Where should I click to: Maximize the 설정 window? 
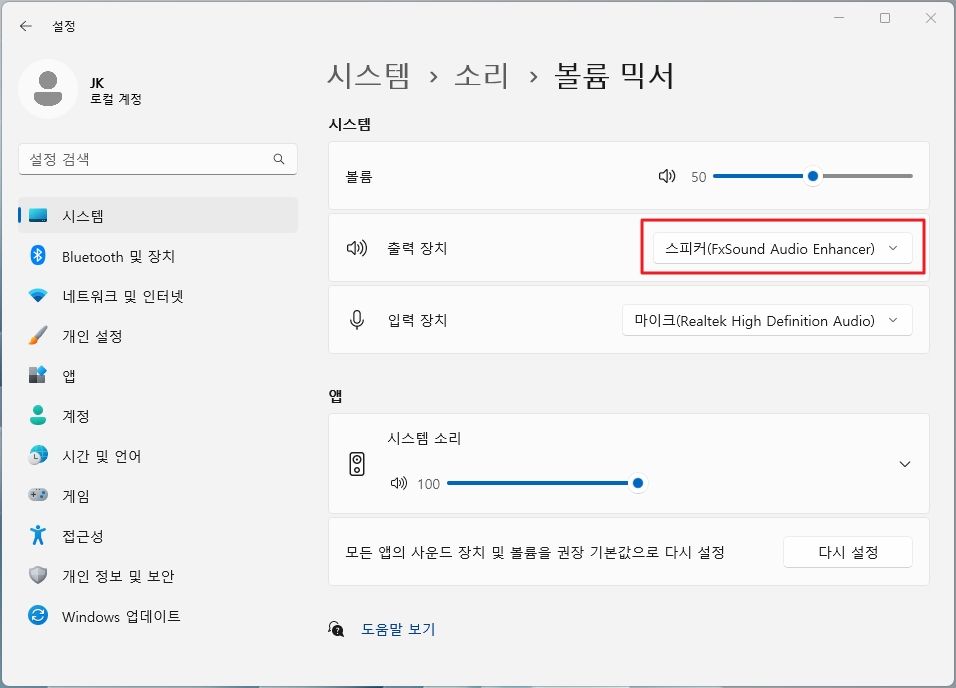(x=885, y=18)
